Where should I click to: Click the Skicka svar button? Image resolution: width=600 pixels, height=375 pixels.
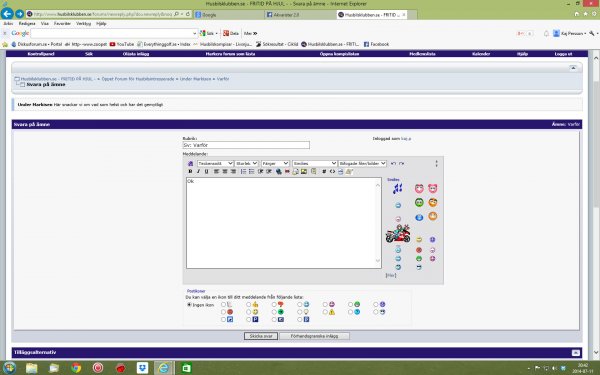[261, 336]
